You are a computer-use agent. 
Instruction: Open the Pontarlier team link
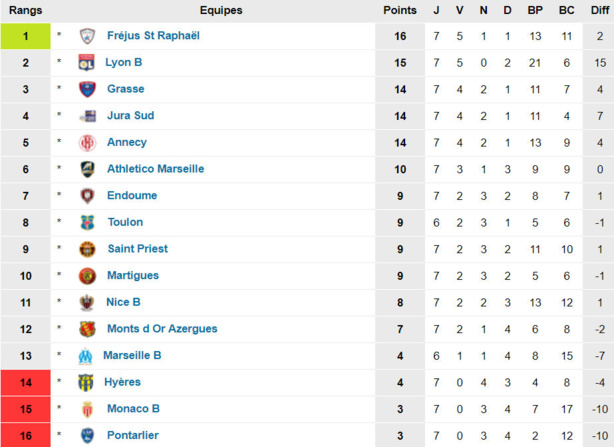(x=134, y=435)
